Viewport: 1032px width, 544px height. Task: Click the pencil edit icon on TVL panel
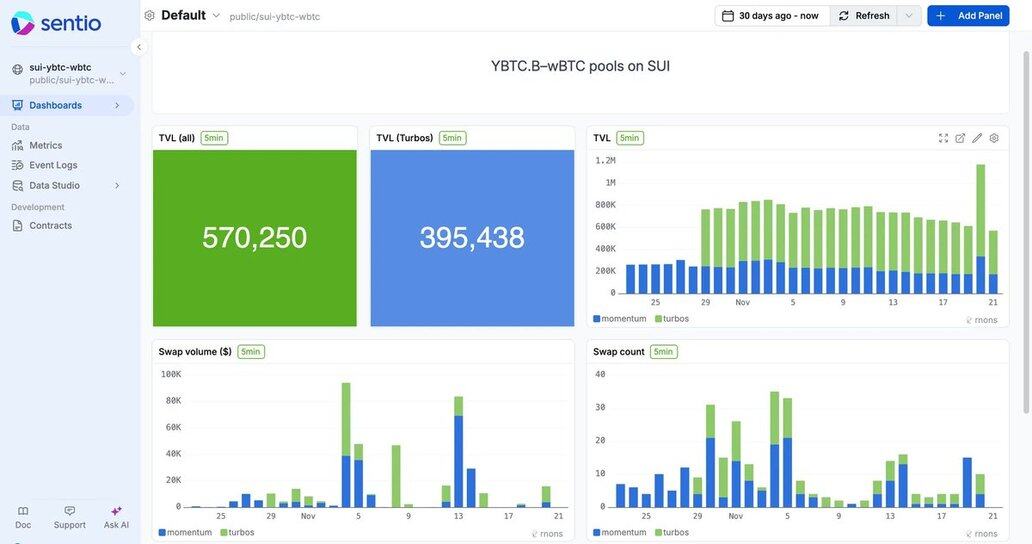pyautogui.click(x=977, y=138)
